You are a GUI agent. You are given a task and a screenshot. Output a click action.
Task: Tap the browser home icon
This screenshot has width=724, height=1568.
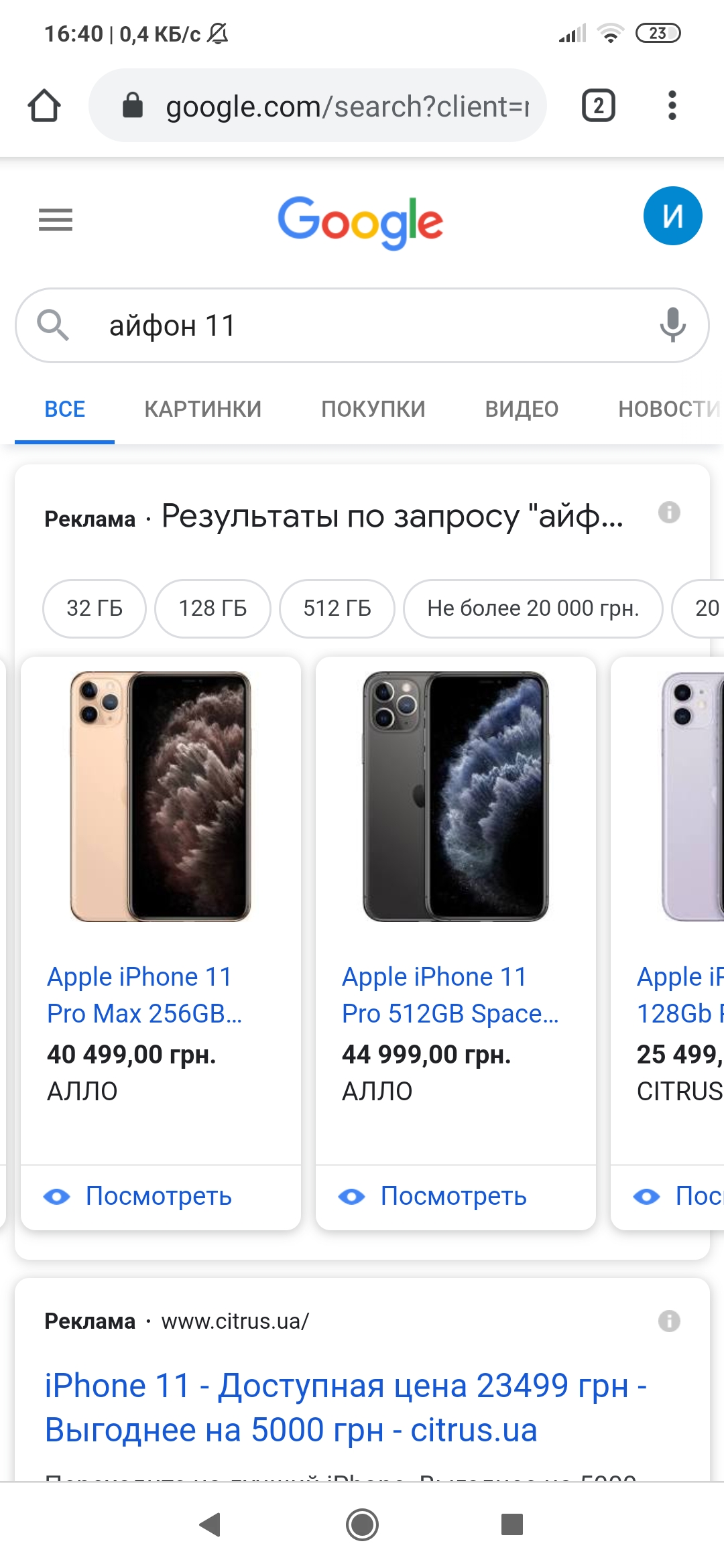[x=44, y=106]
